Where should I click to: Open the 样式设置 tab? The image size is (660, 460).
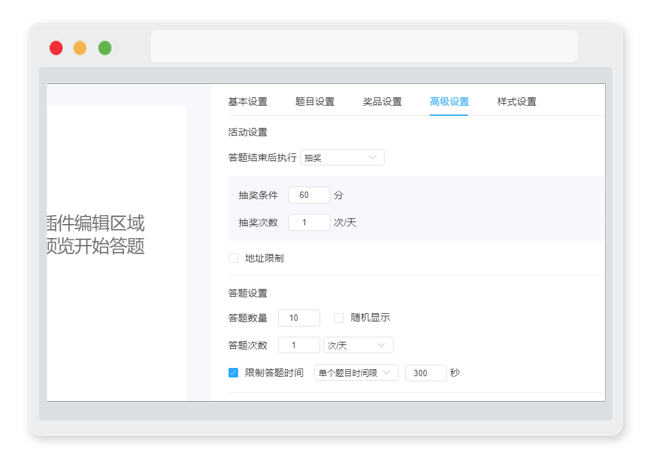[516, 101]
